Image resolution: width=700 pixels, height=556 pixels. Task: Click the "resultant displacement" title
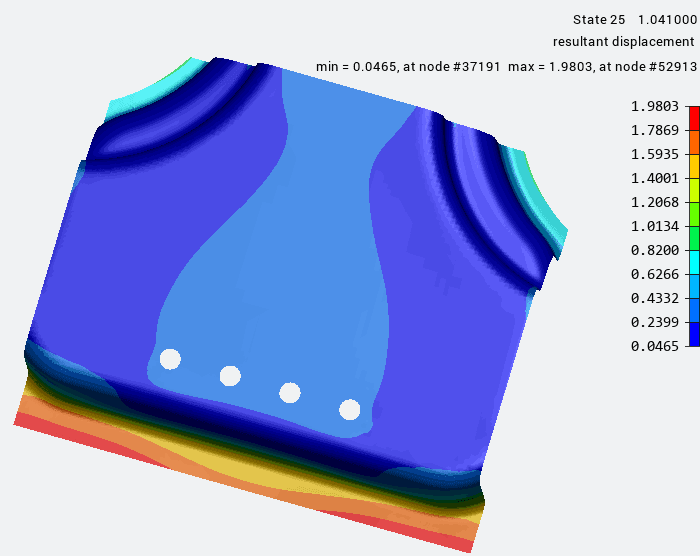pos(623,42)
